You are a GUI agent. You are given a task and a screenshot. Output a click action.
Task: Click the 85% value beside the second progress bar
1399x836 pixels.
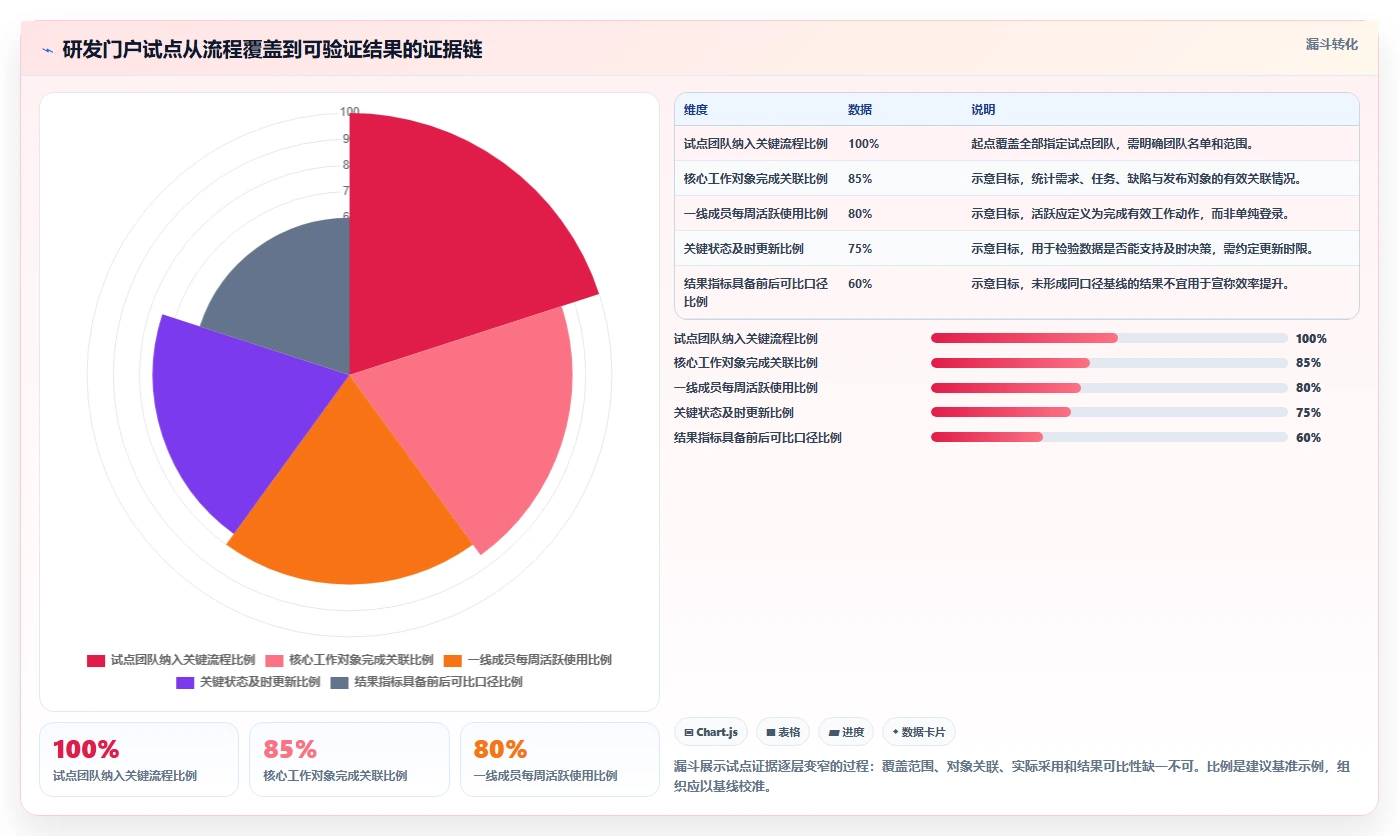[1308, 363]
